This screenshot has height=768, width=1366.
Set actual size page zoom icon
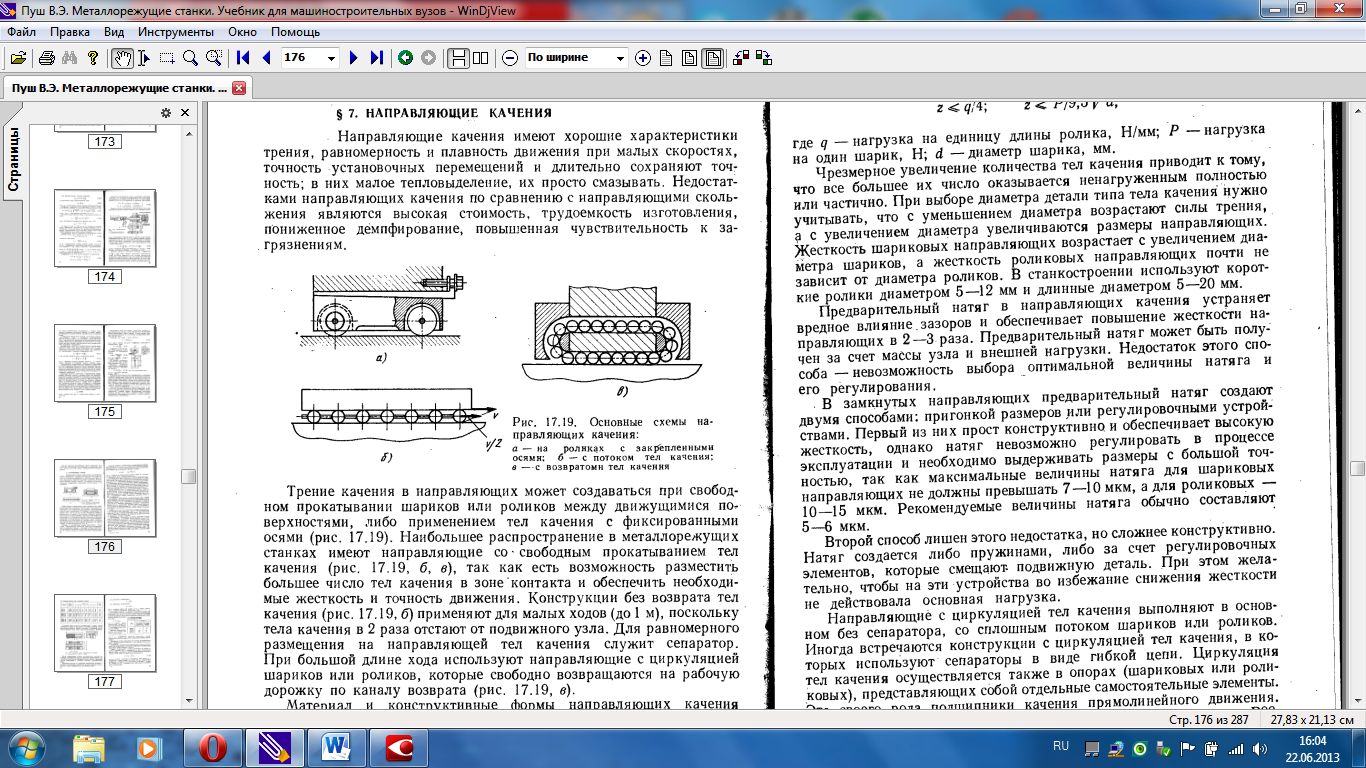(x=666, y=58)
